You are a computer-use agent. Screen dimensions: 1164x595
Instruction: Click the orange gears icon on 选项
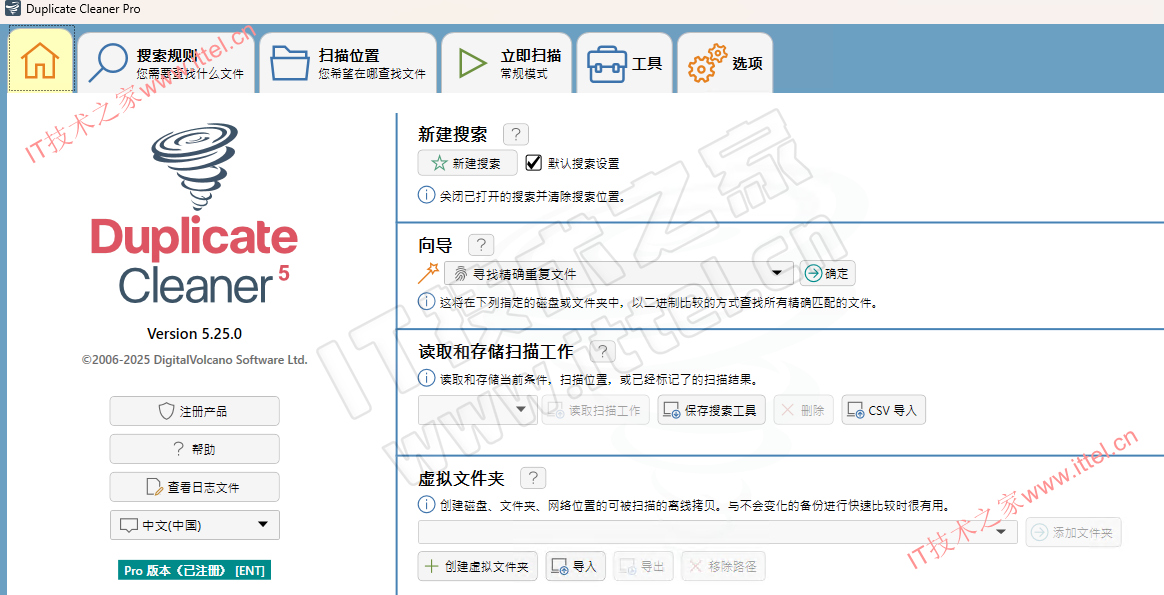click(707, 62)
